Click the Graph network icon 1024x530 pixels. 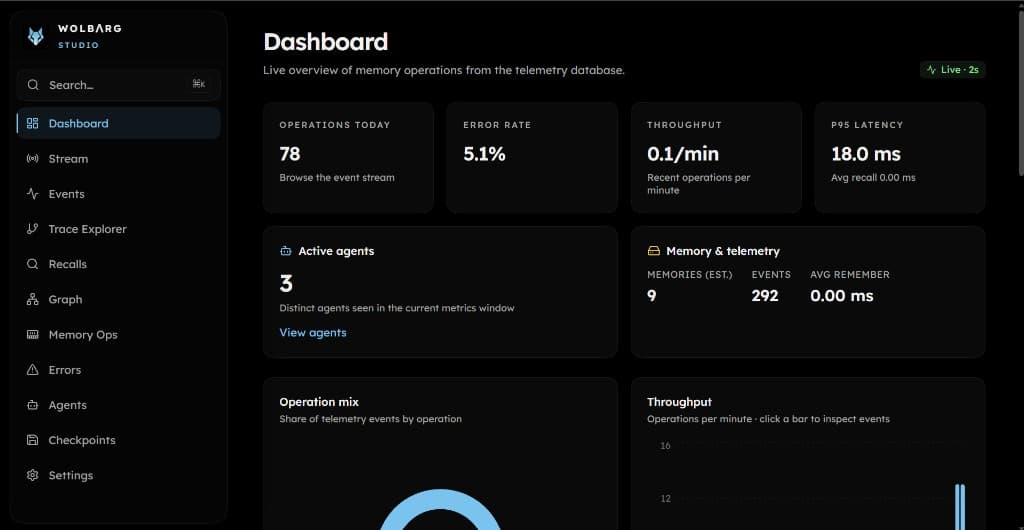(x=33, y=300)
